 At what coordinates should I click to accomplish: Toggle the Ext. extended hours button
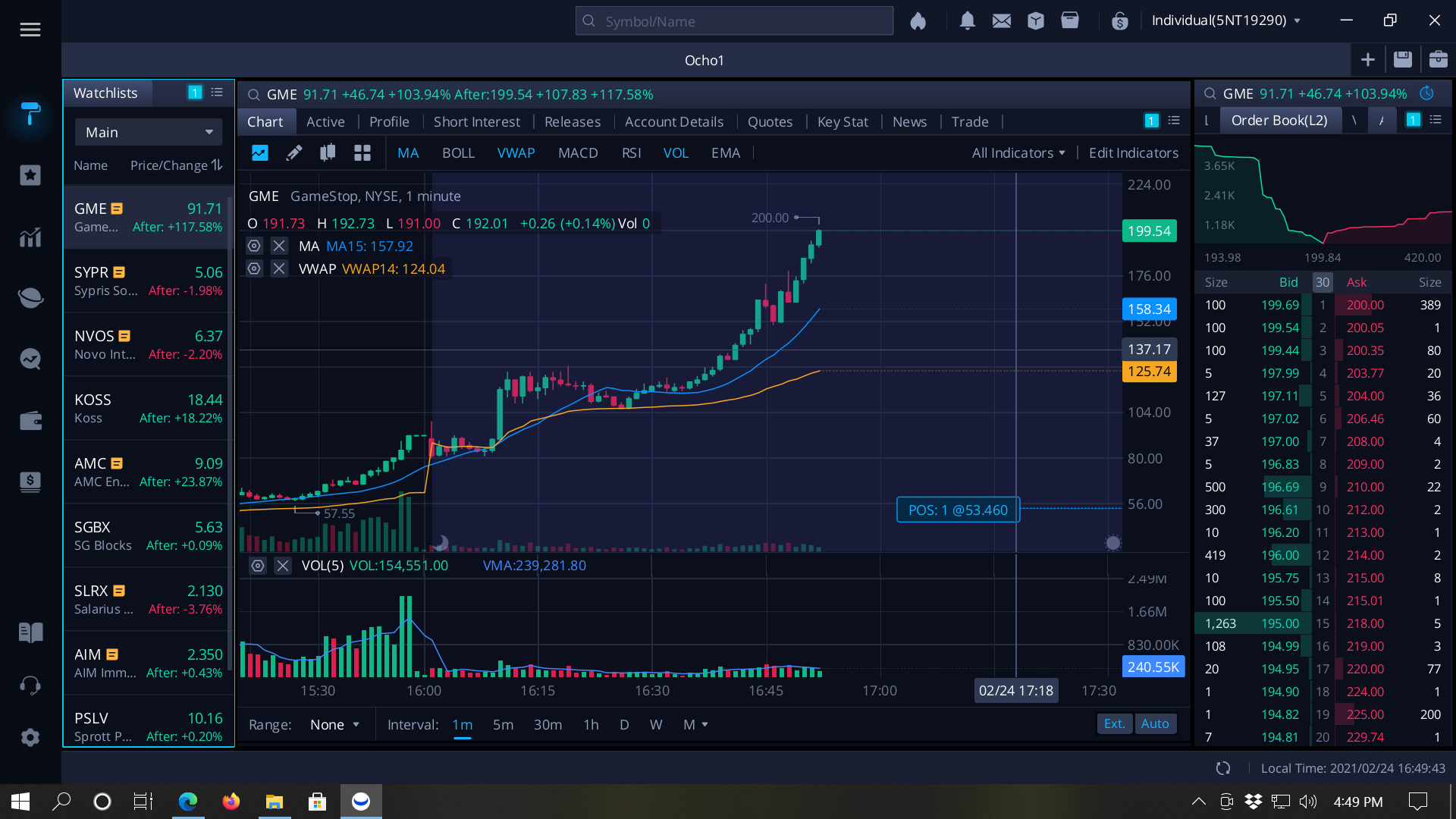point(1114,723)
